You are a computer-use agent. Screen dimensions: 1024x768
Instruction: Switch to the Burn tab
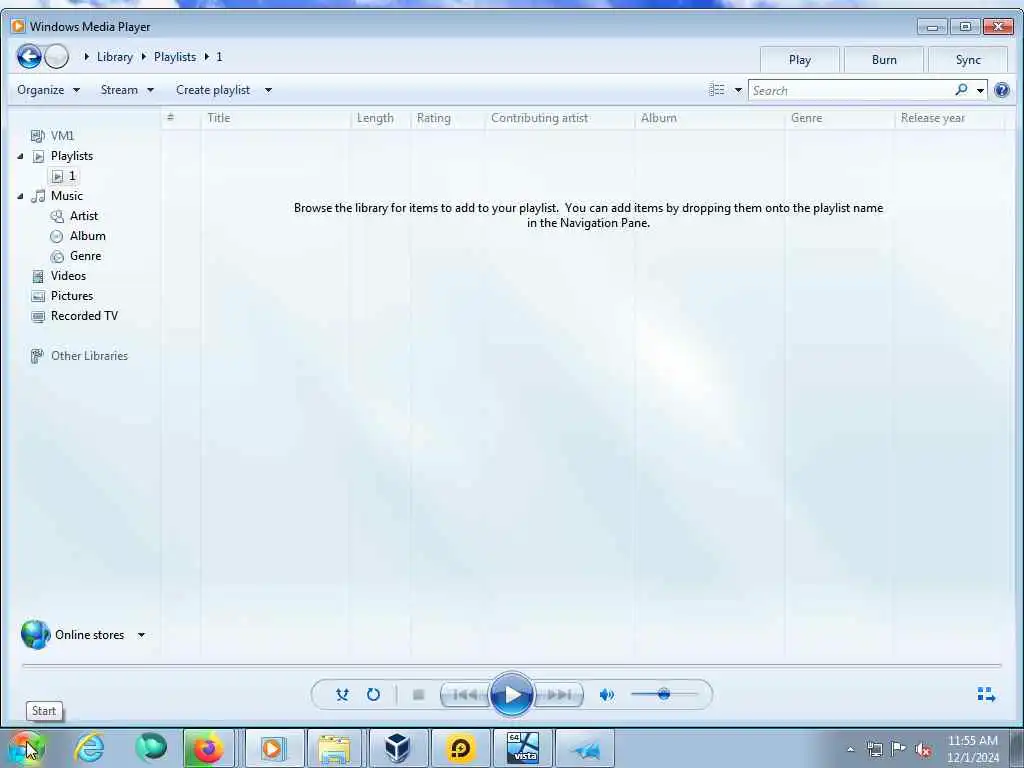pos(884,59)
